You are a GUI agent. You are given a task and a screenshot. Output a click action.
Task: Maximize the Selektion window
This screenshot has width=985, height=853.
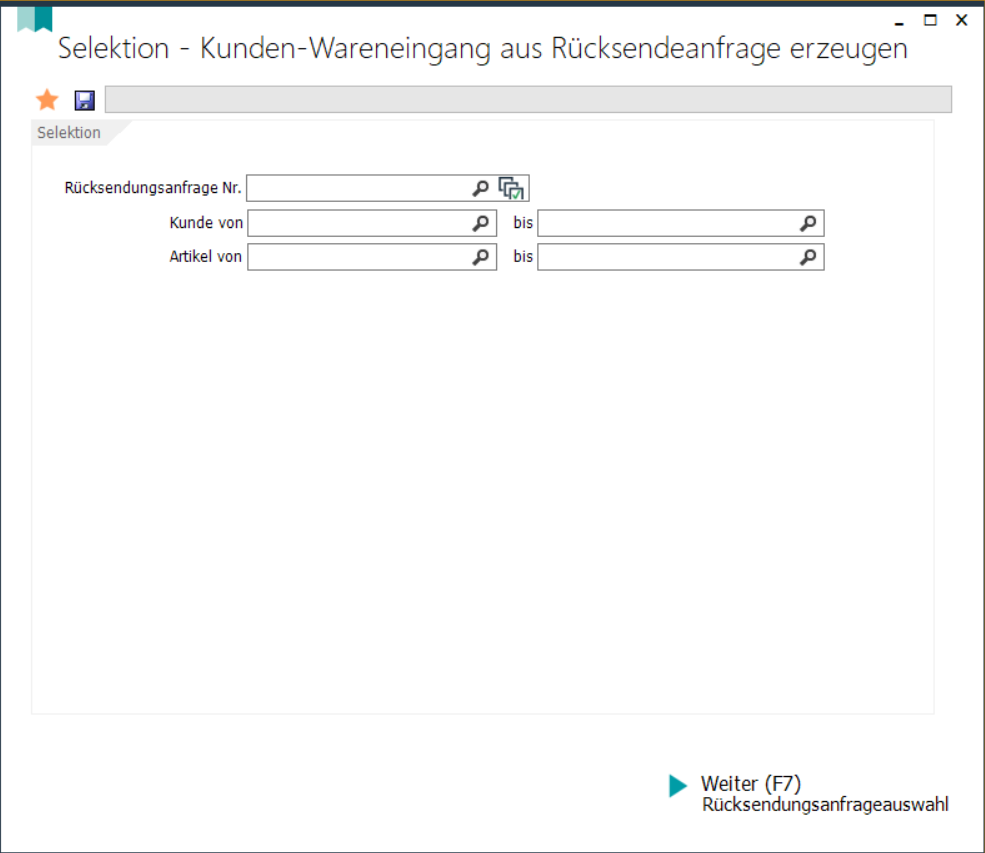[x=930, y=20]
